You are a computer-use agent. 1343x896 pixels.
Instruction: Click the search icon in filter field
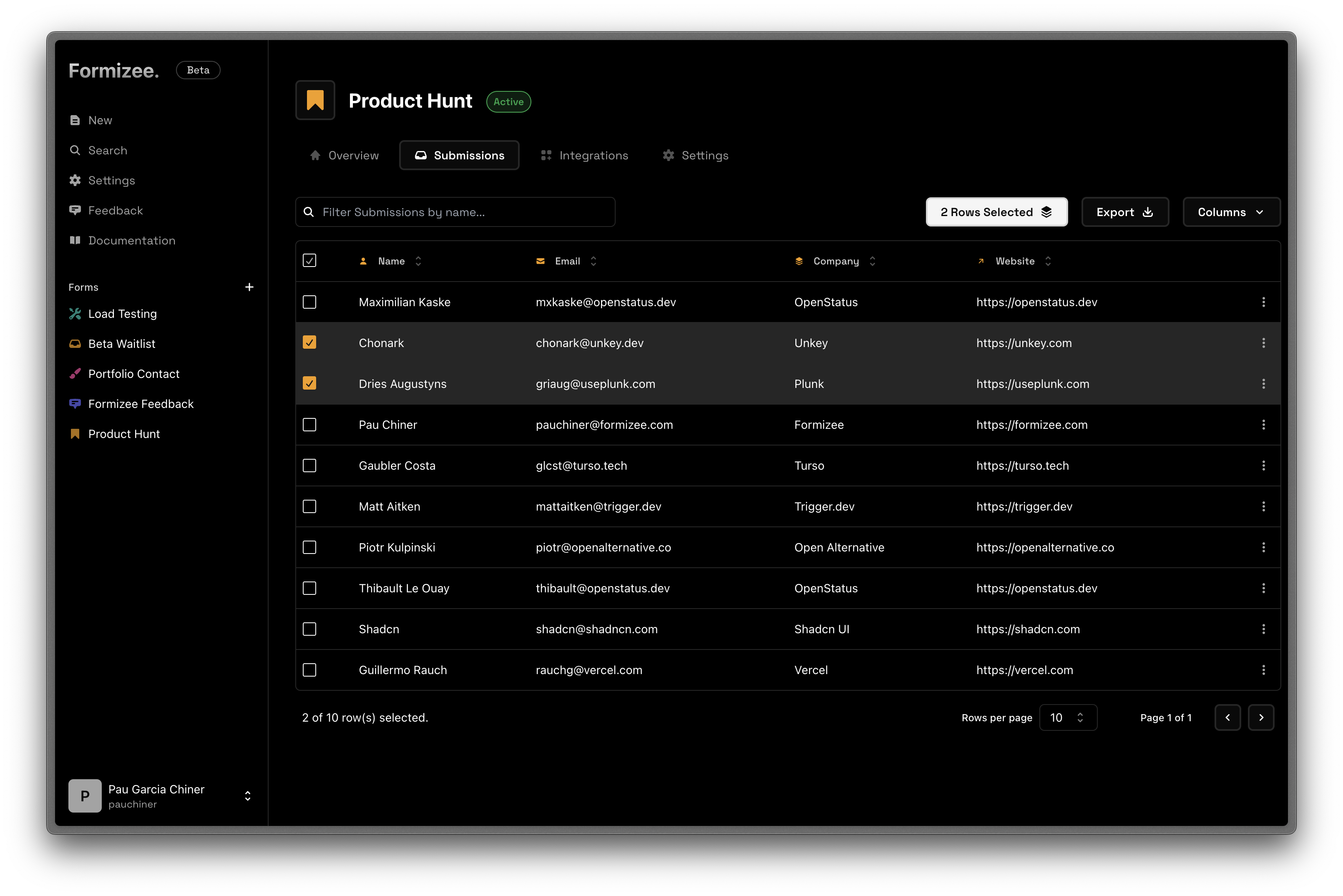pos(309,212)
